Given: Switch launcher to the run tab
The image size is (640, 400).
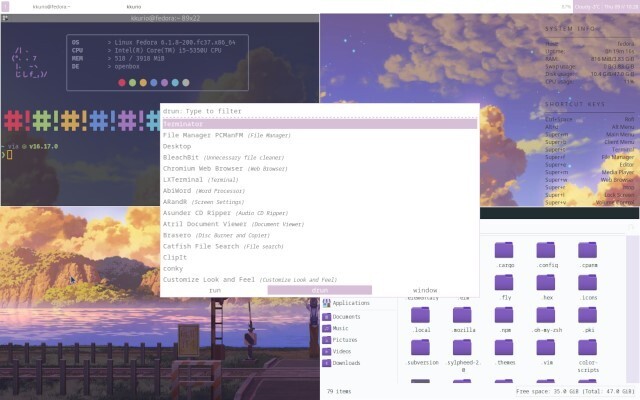Looking at the screenshot, I should tap(215, 290).
